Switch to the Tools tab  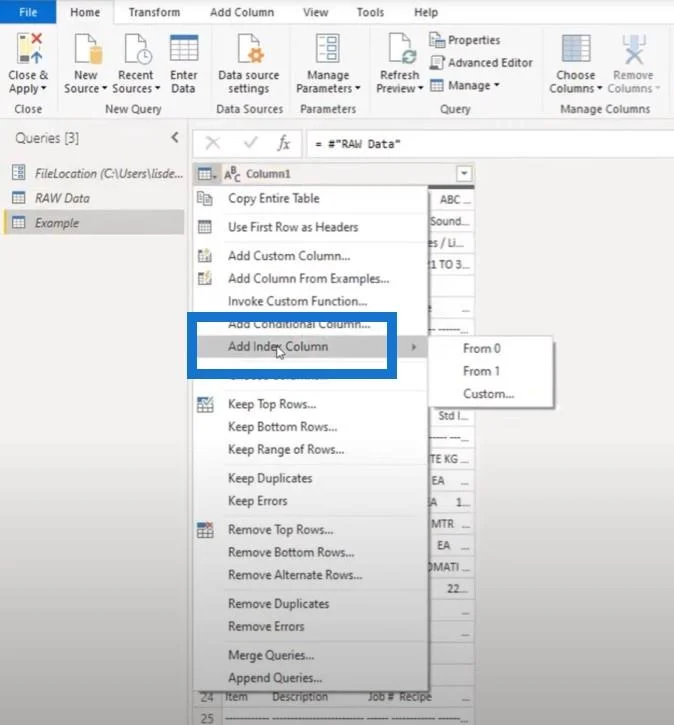[x=370, y=12]
